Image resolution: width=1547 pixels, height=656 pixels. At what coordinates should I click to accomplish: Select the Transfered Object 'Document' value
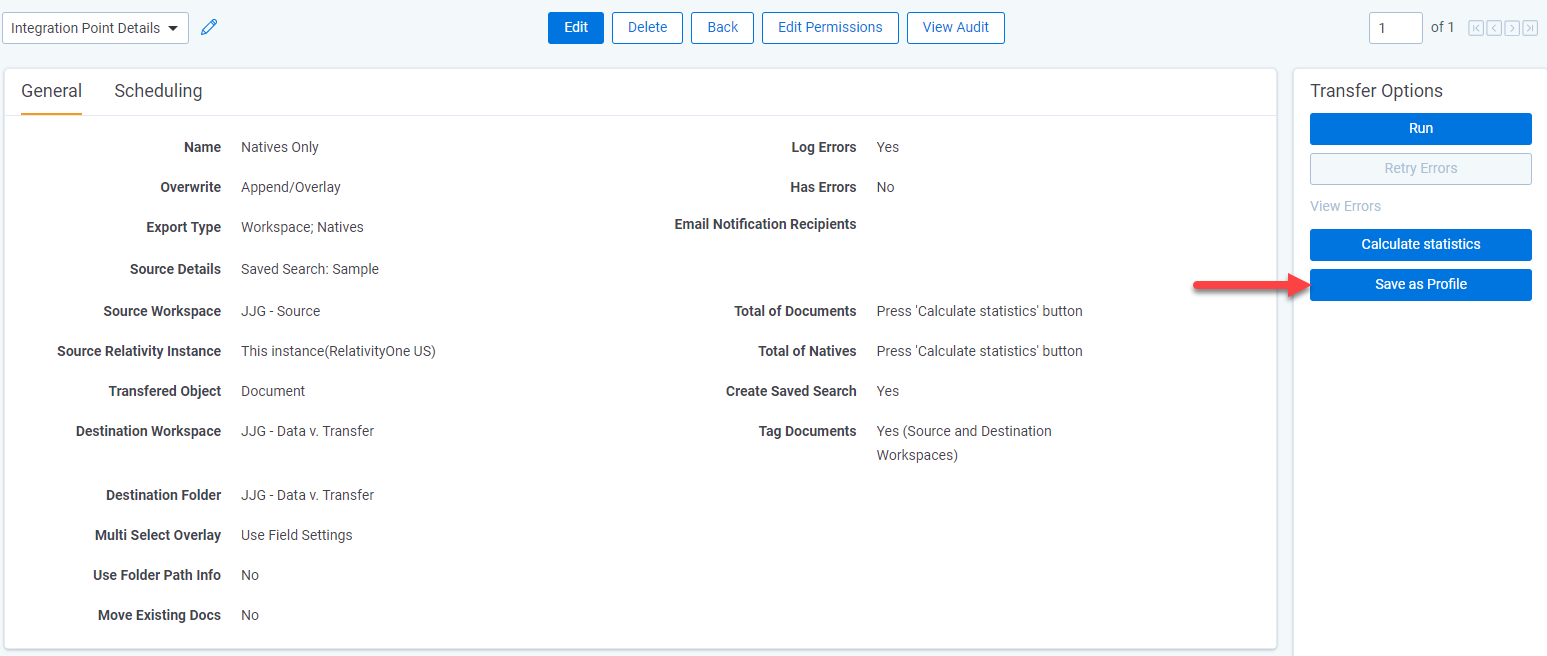(x=273, y=391)
